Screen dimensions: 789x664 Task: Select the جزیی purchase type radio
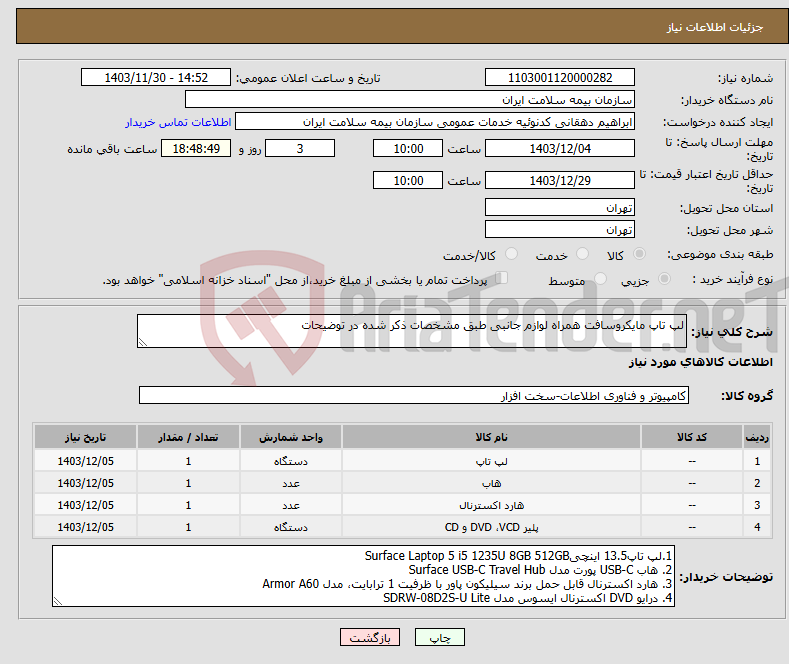tap(664, 279)
